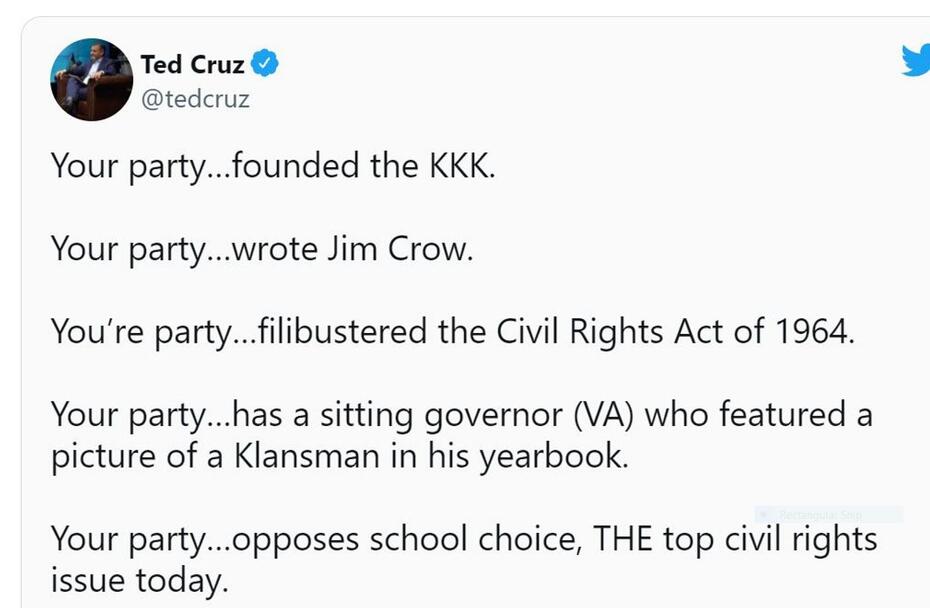The height and width of the screenshot is (608, 930).
Task: Click the "issue today" text
Action: coord(139,581)
